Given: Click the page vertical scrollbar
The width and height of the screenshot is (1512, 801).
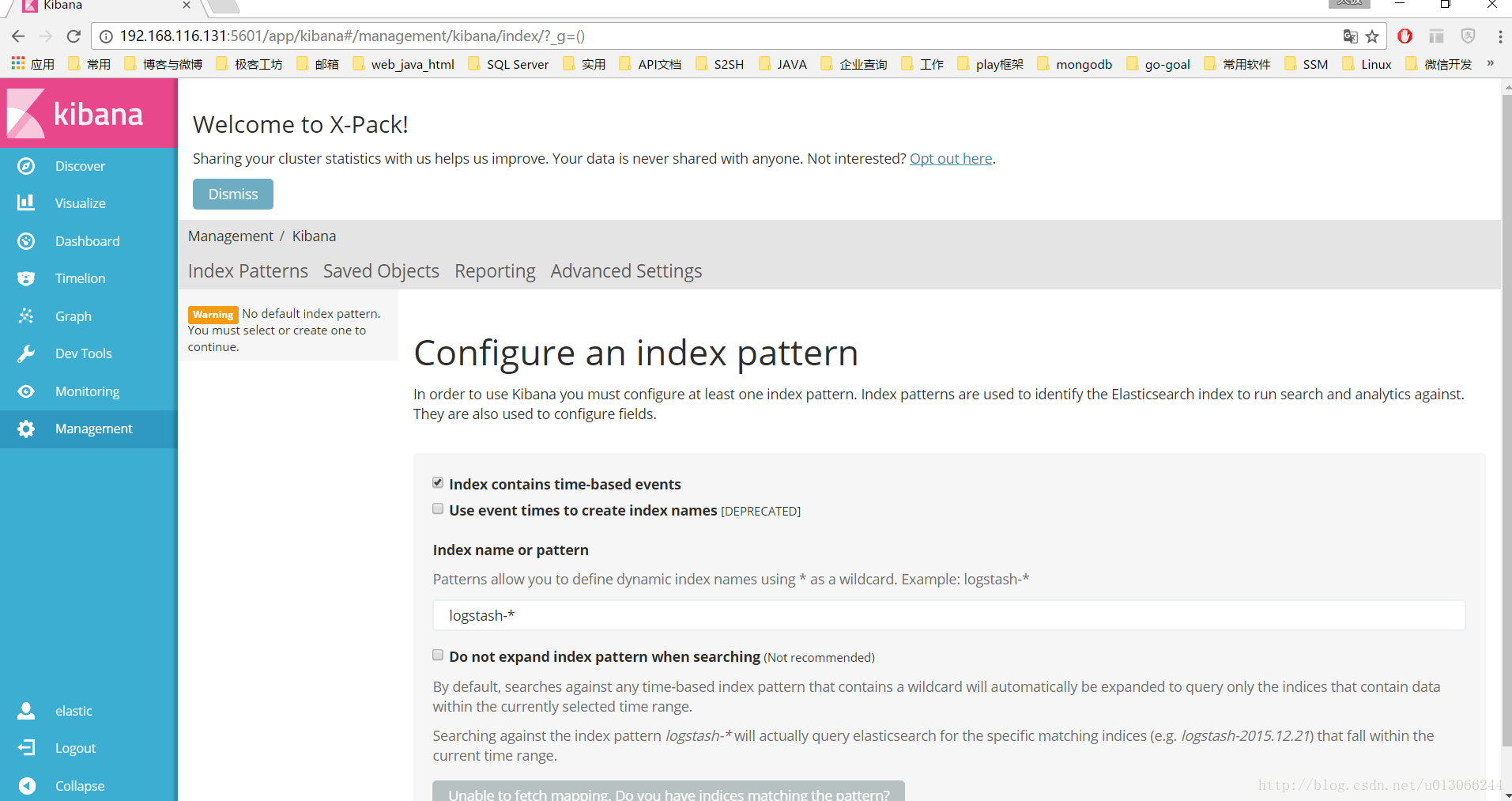Looking at the screenshot, I should pos(1506,419).
